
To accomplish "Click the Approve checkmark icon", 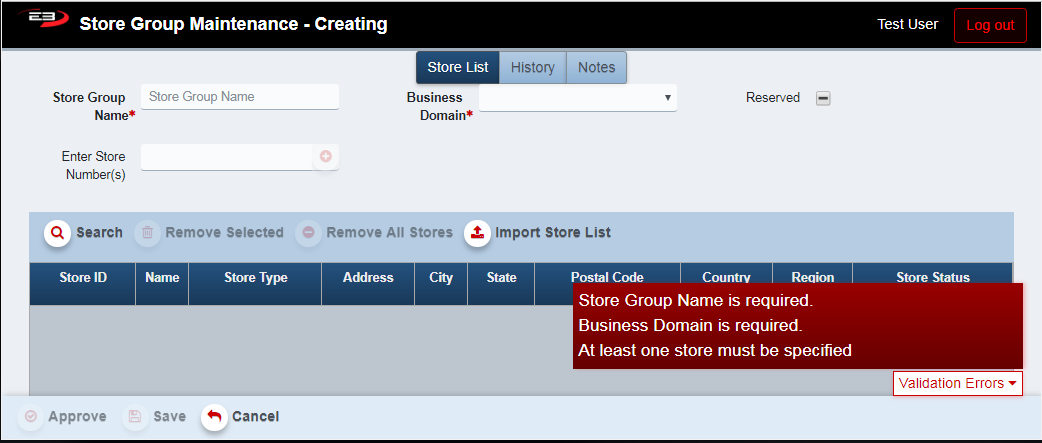I will tap(30, 417).
